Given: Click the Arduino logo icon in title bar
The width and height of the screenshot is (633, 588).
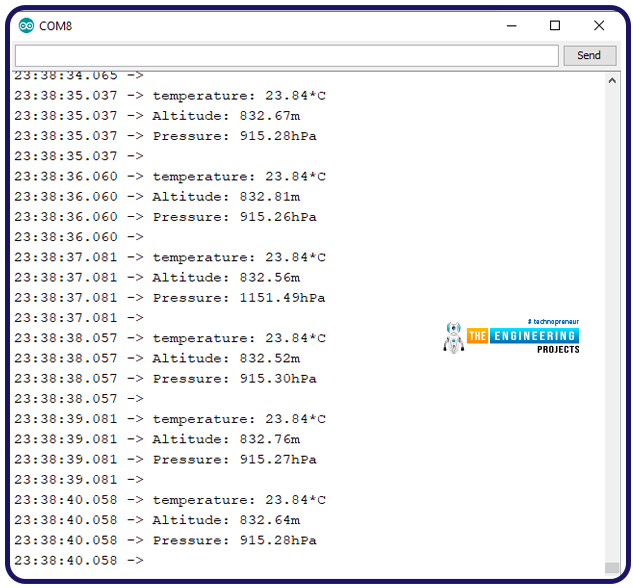Looking at the screenshot, I should click(x=26, y=26).
